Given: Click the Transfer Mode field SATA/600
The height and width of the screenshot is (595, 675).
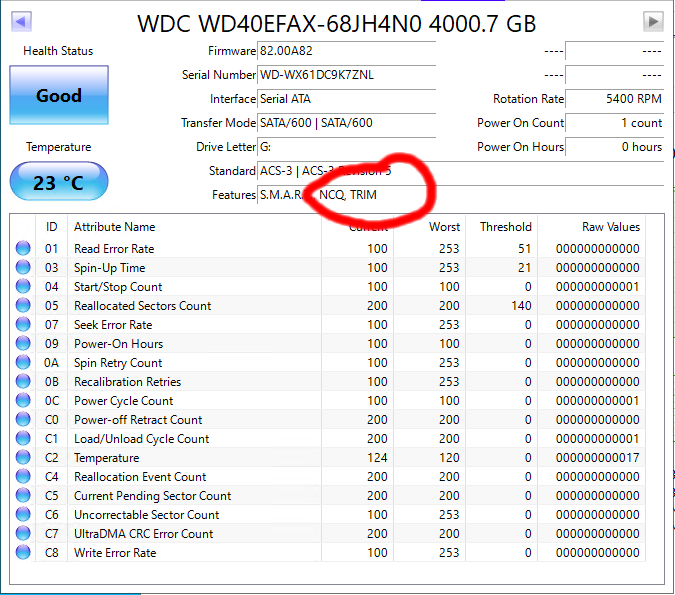Looking at the screenshot, I should [x=347, y=123].
